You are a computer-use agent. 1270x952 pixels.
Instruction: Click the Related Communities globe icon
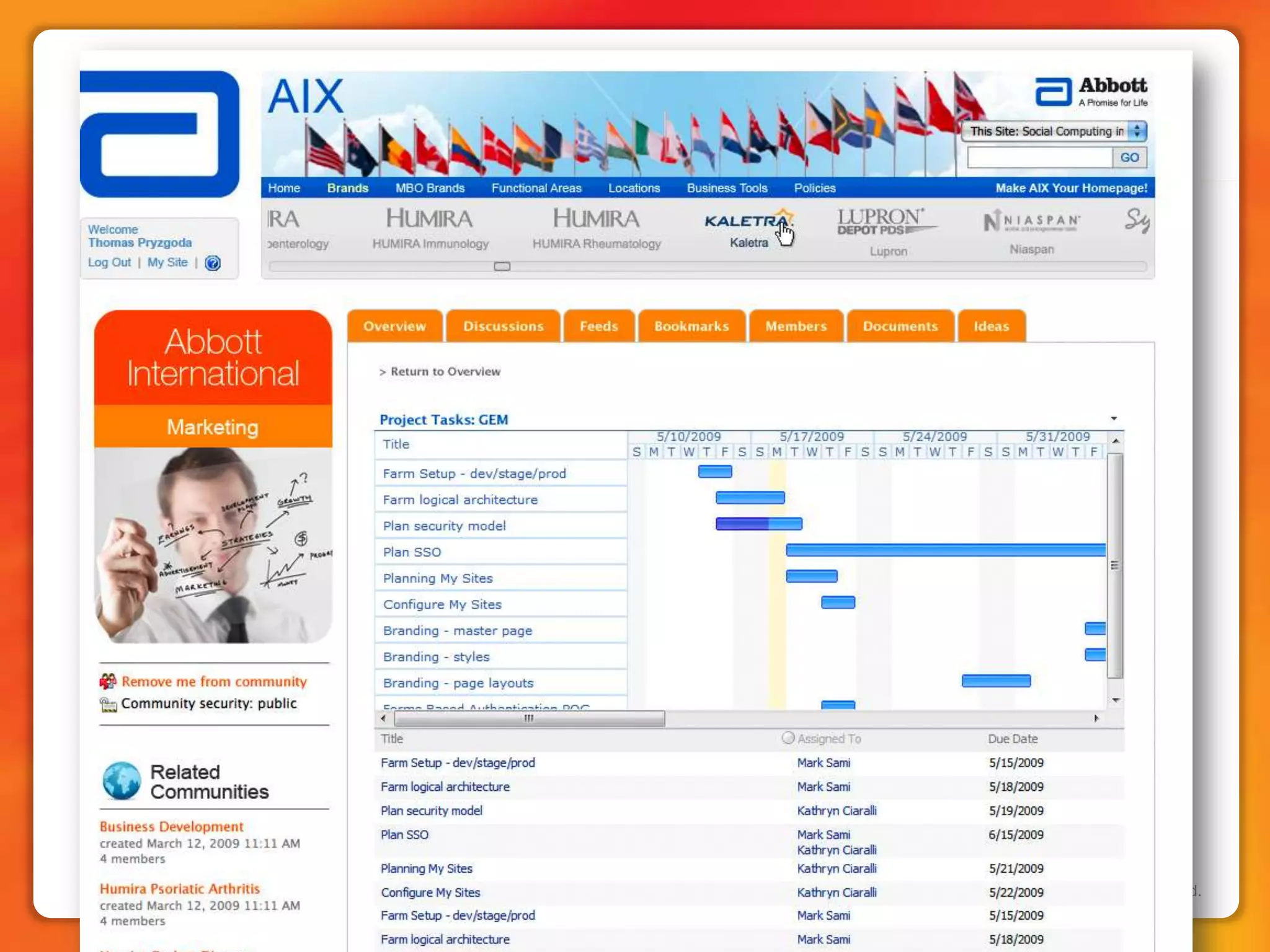(x=122, y=781)
